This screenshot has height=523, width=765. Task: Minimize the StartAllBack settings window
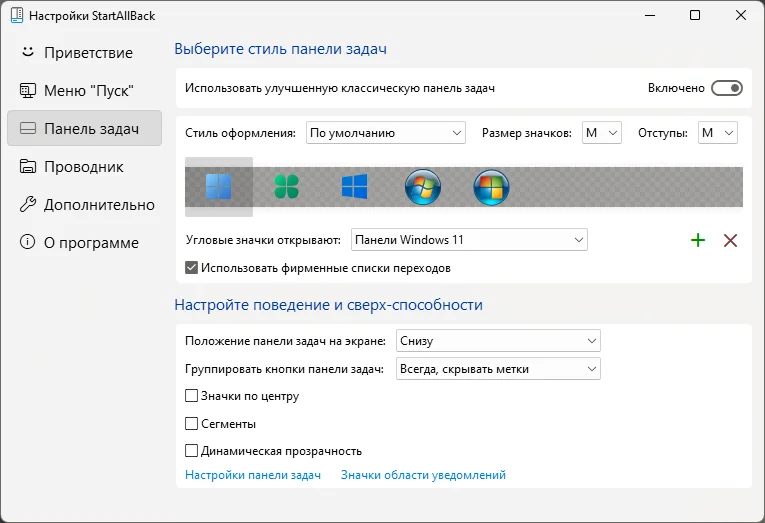[x=650, y=15]
